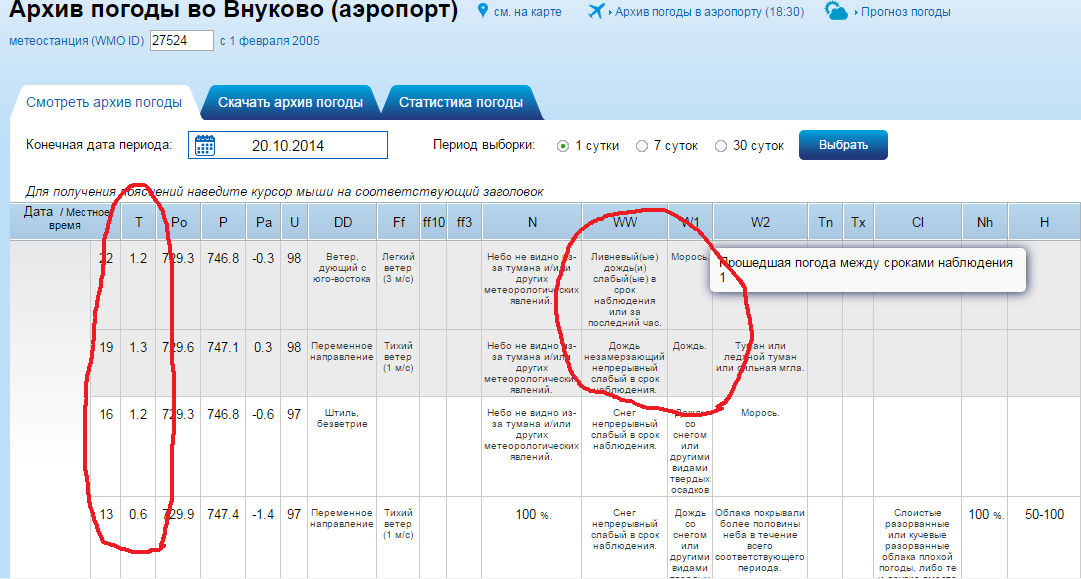This screenshot has width=1081, height=579.
Task: Click the 50-100 cloud height value
Action: (x=1044, y=515)
